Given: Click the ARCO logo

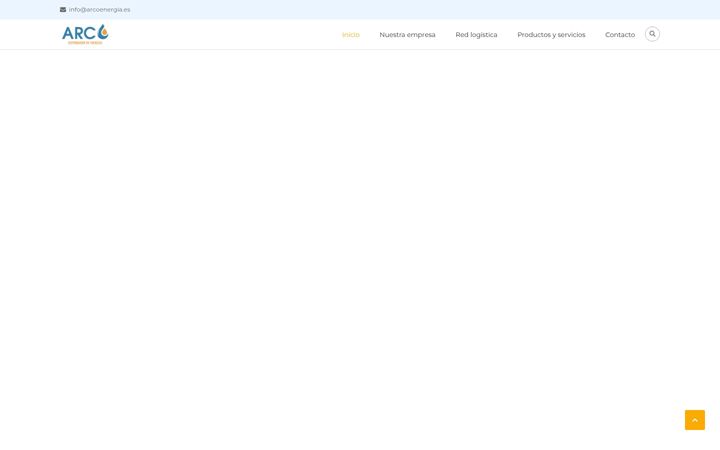Looking at the screenshot, I should [x=85, y=34].
